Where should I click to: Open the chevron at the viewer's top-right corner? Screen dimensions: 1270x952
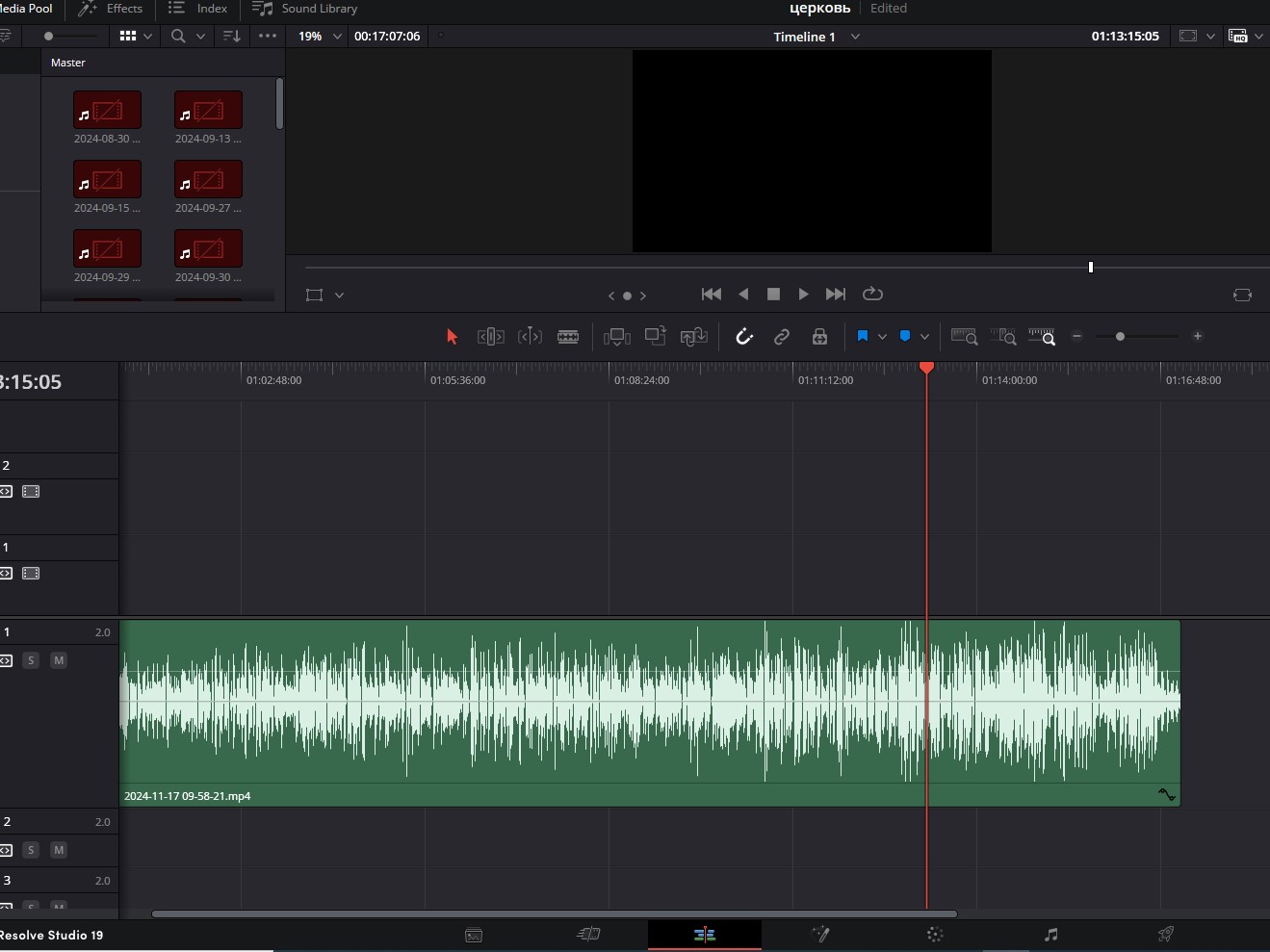1258,37
